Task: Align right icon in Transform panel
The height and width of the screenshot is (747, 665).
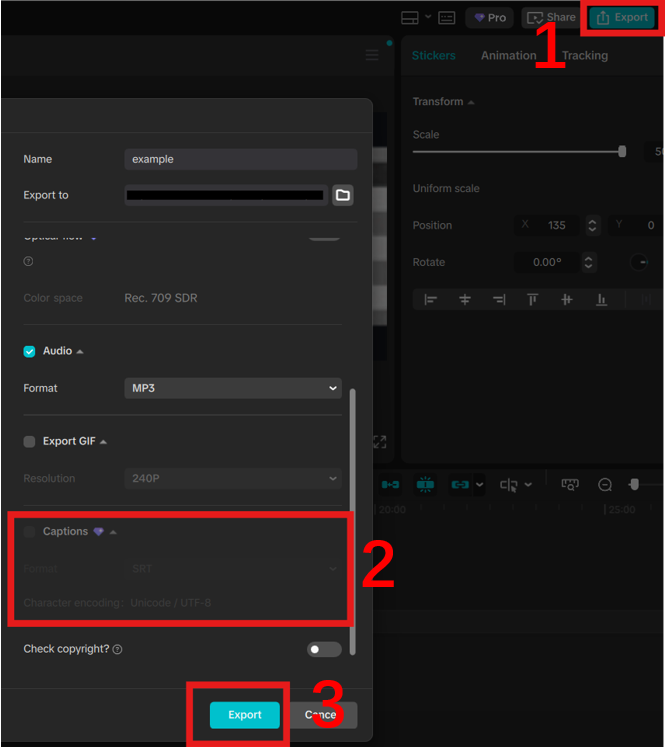Action: 499,299
